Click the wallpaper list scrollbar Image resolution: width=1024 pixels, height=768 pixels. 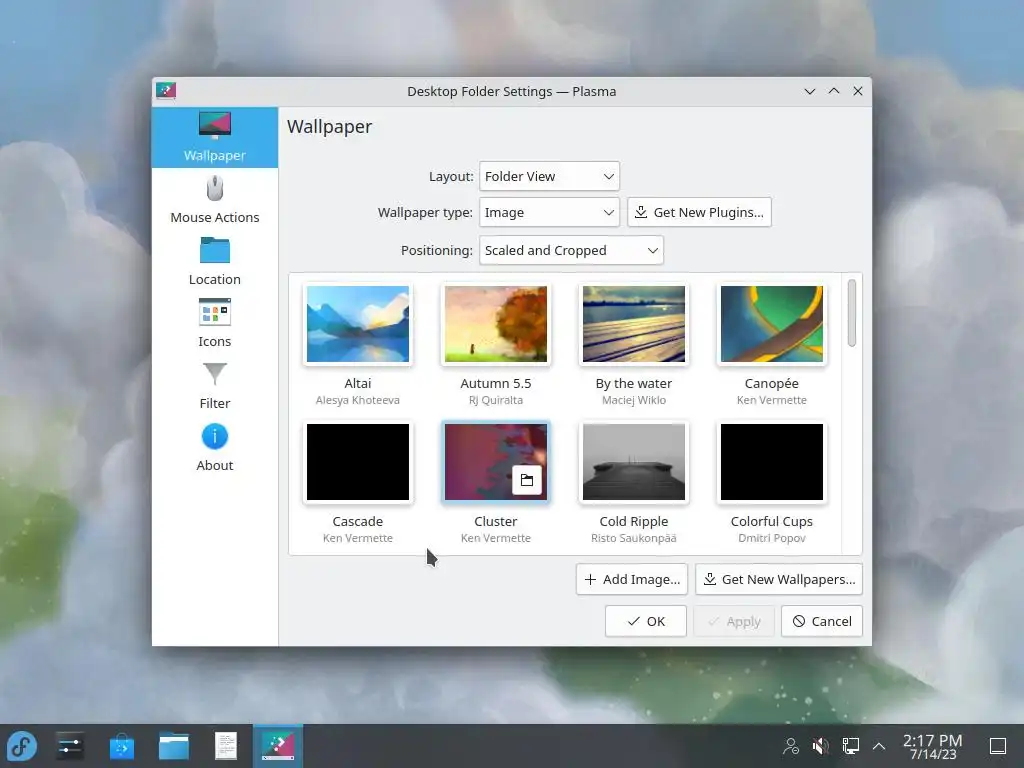(852, 313)
